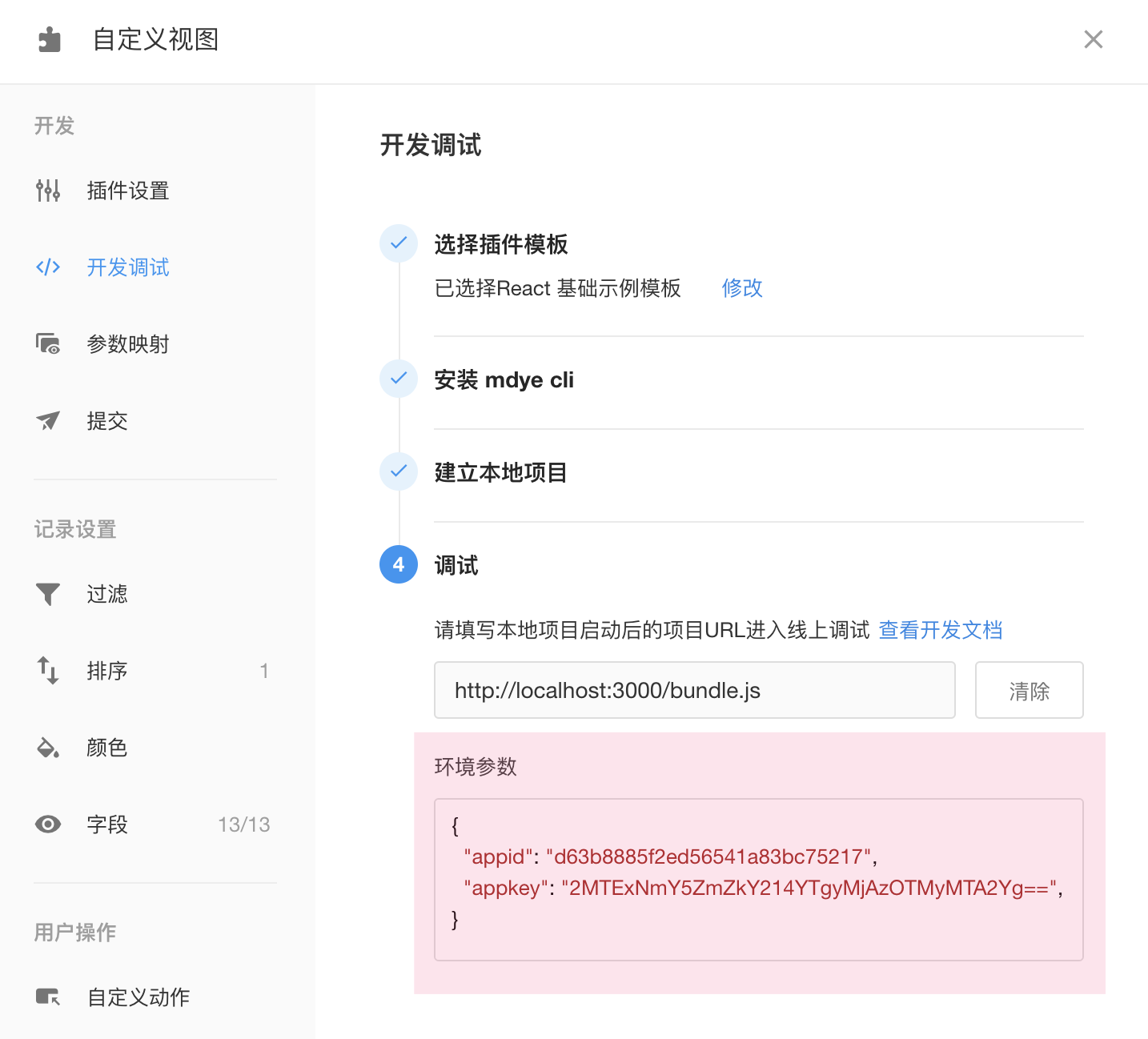The image size is (1148, 1039).
Task: Close the 自定义视图 dialog
Action: [1093, 39]
